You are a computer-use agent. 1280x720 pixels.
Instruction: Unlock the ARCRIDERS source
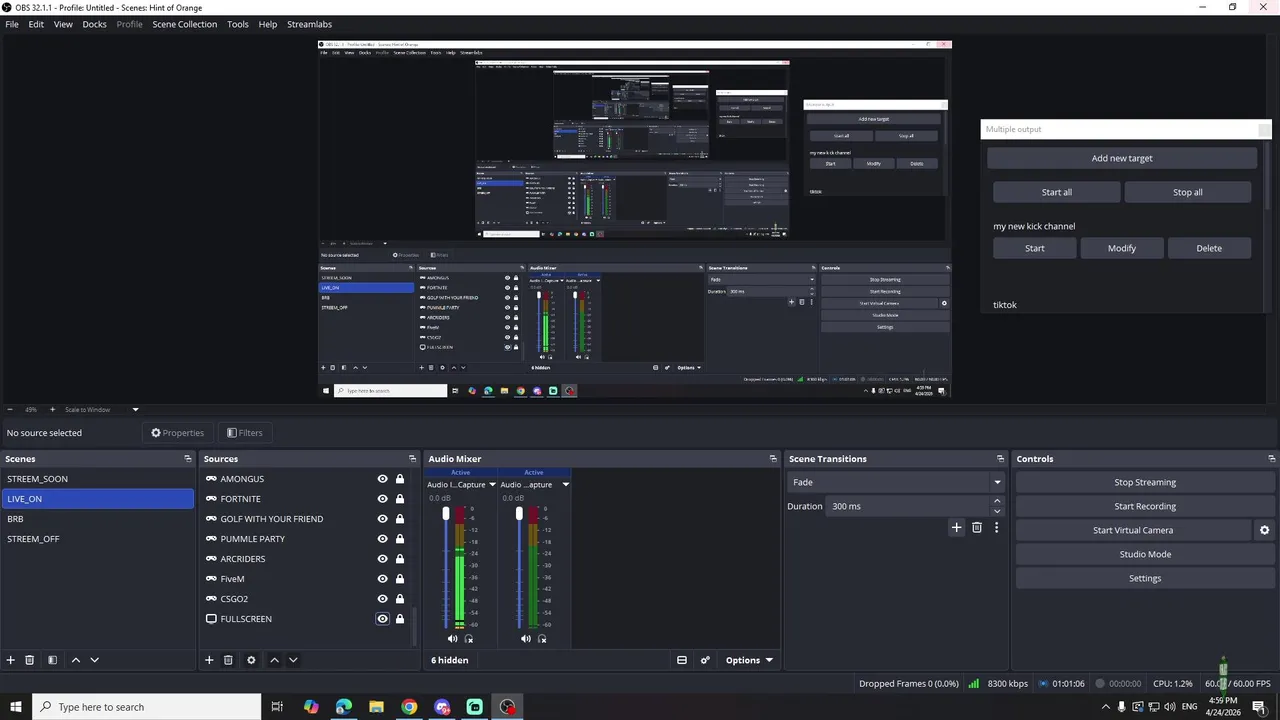[400, 559]
